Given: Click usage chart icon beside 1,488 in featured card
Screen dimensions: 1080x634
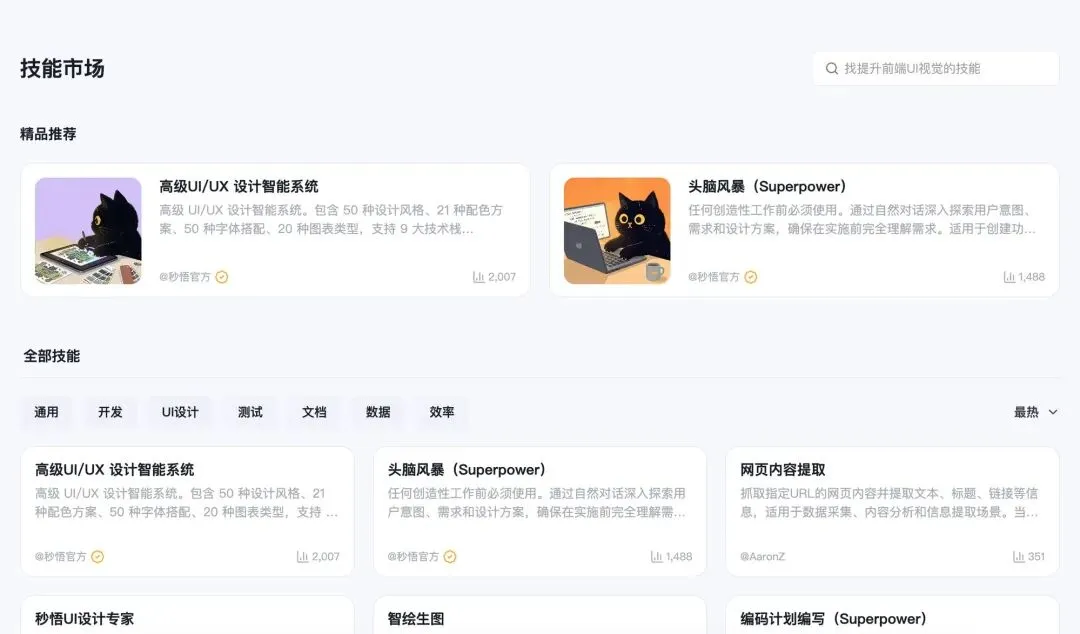Looking at the screenshot, I should click(x=1009, y=277).
